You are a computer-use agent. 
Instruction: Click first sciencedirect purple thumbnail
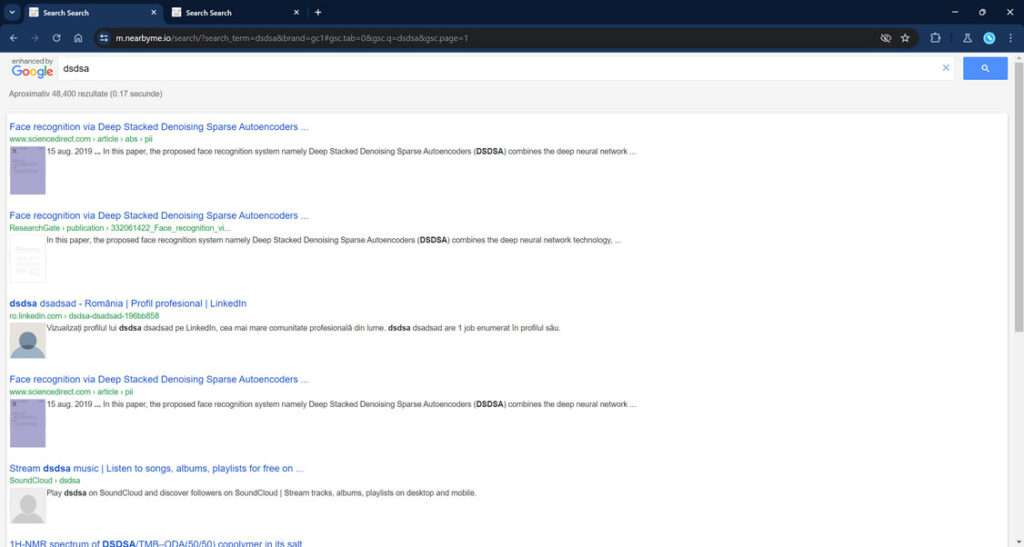[27, 170]
